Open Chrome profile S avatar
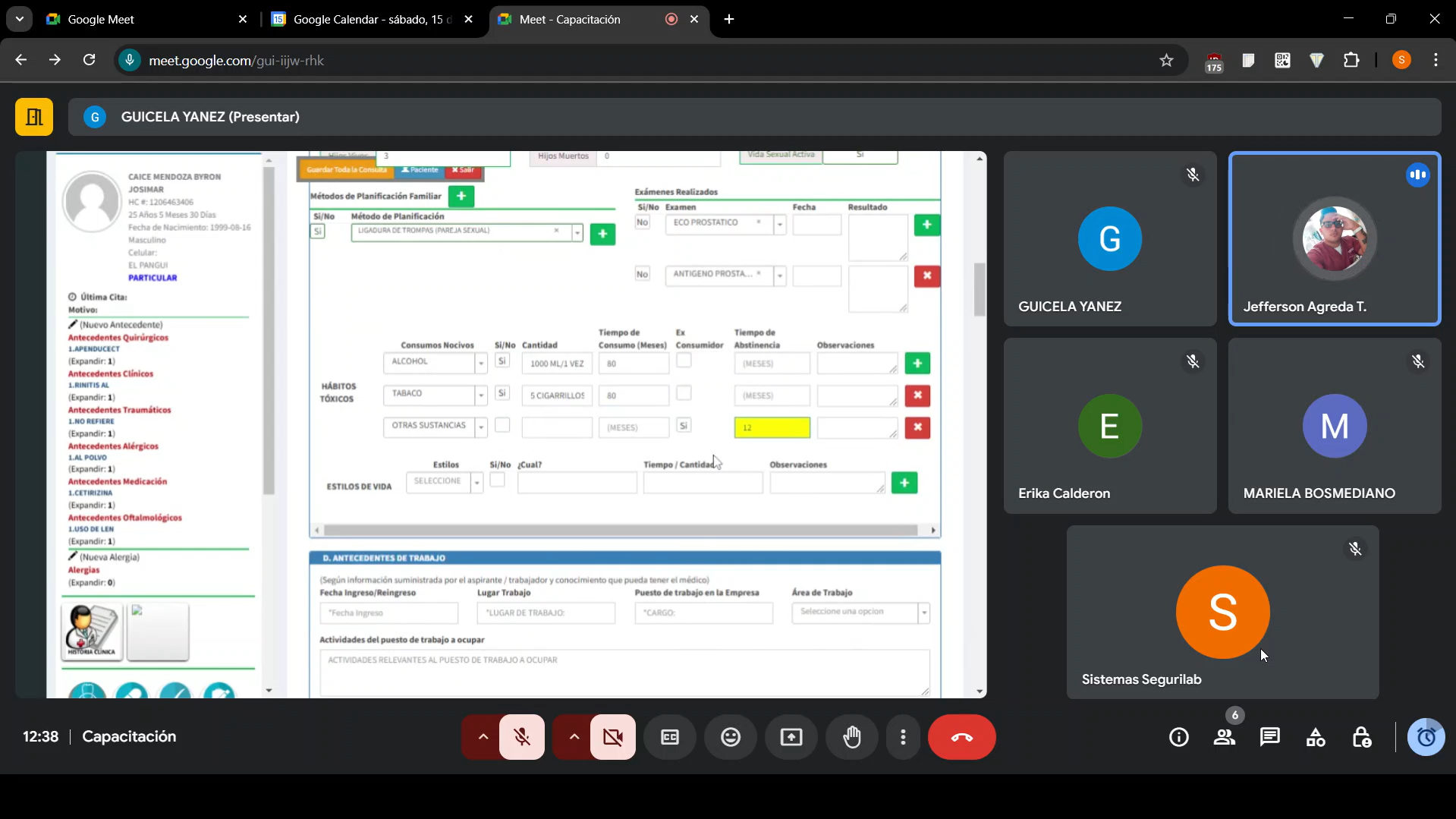 (1401, 60)
